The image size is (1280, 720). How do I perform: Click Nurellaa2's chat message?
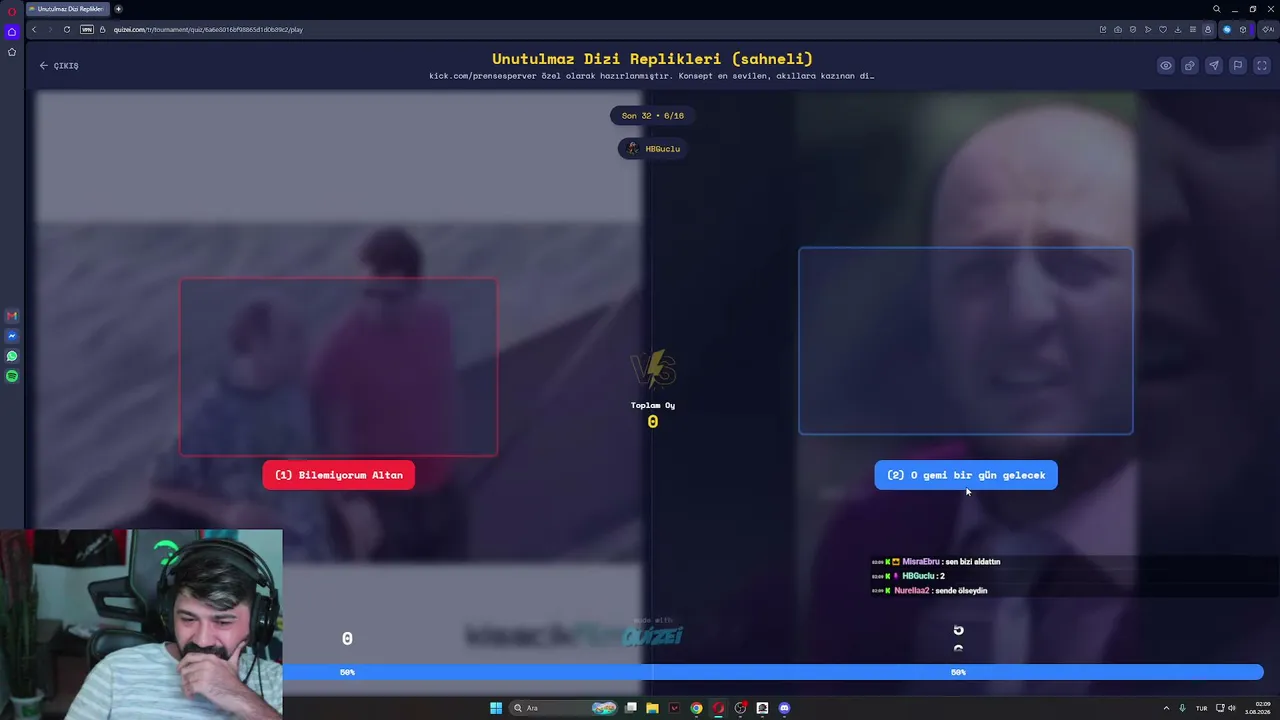(930, 591)
